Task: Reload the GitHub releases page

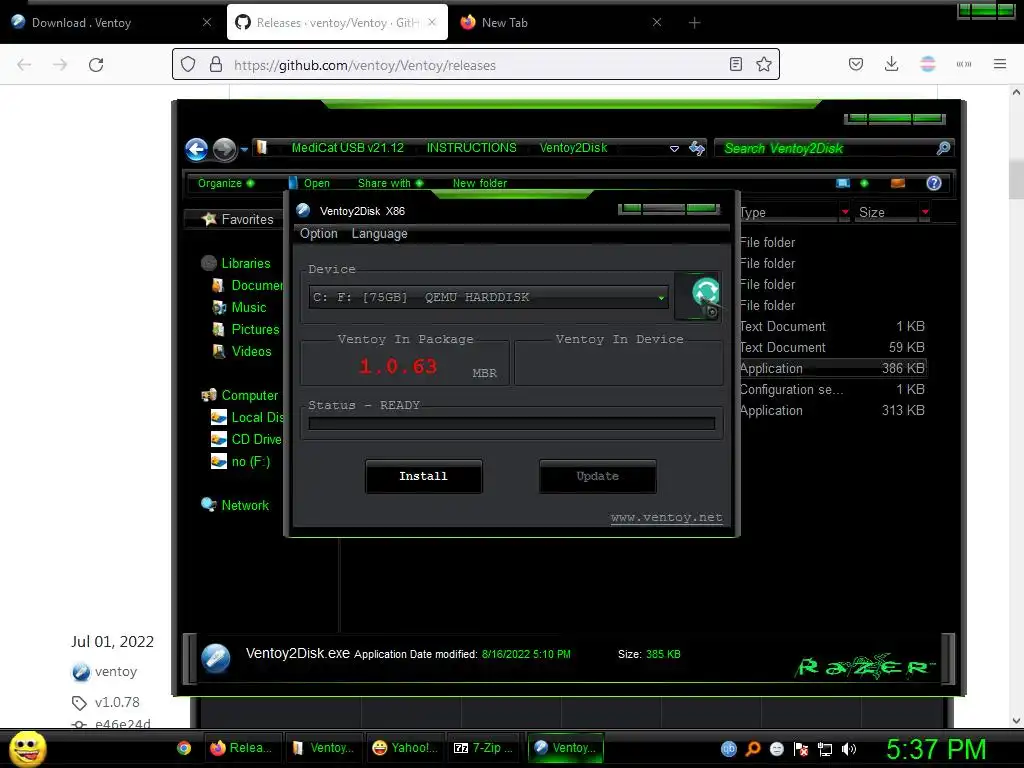Action: 96,65
